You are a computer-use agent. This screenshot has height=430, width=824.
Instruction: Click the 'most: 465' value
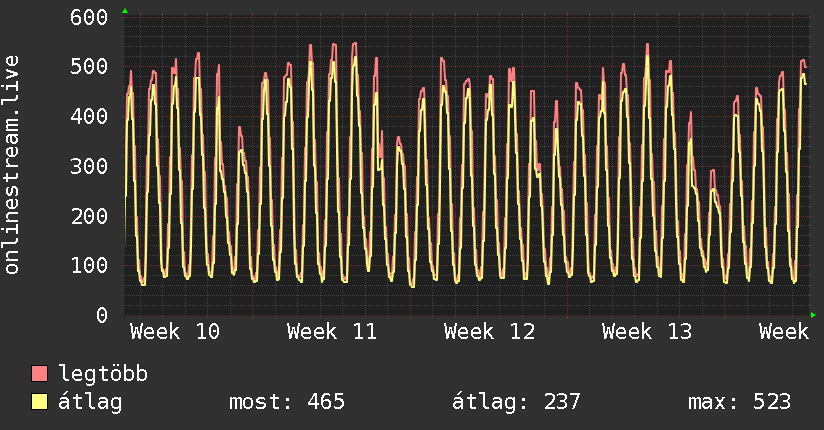pyautogui.click(x=287, y=402)
